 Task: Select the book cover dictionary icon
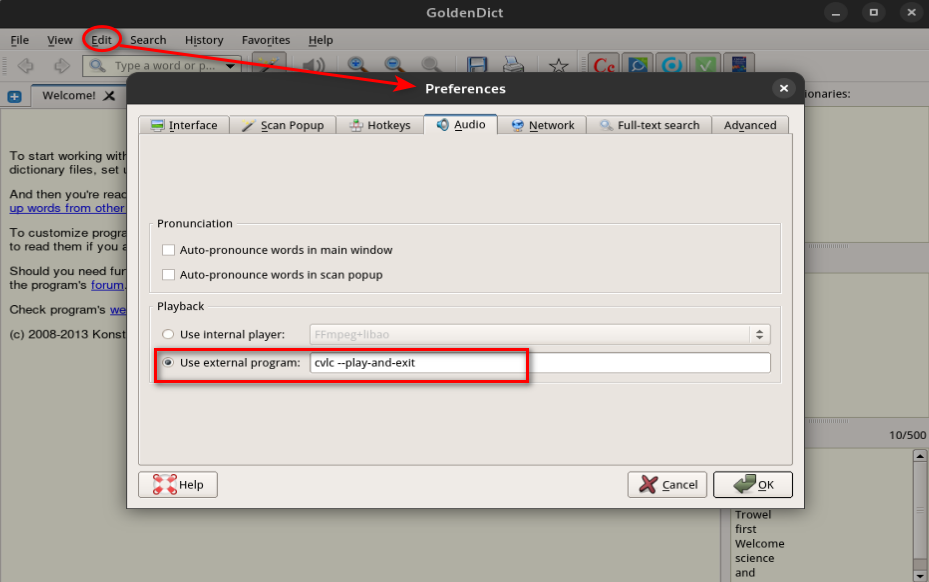(x=739, y=64)
